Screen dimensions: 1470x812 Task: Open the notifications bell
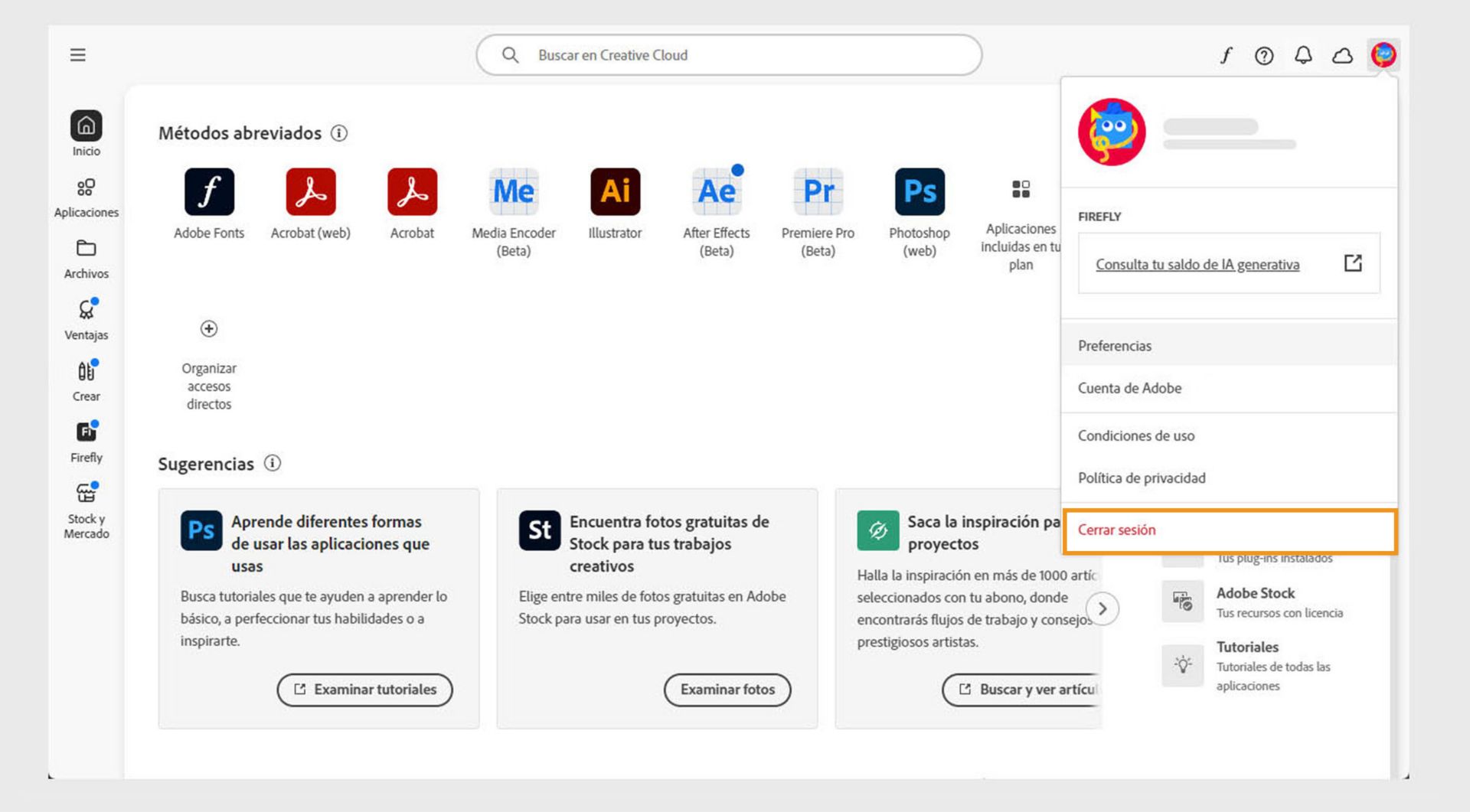pyautogui.click(x=1303, y=55)
